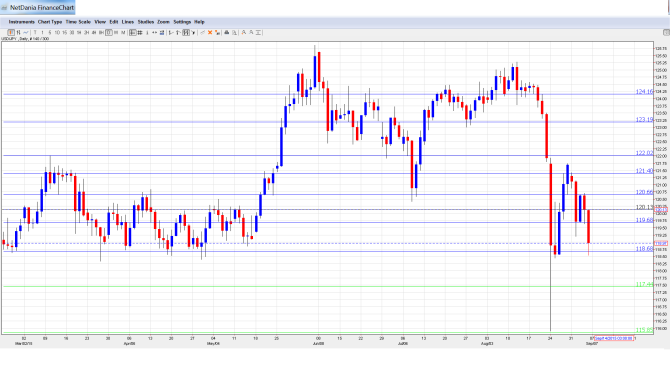Viewport: 670px width, 377px height.
Task: Open the Zoom menu
Action: tap(163, 22)
